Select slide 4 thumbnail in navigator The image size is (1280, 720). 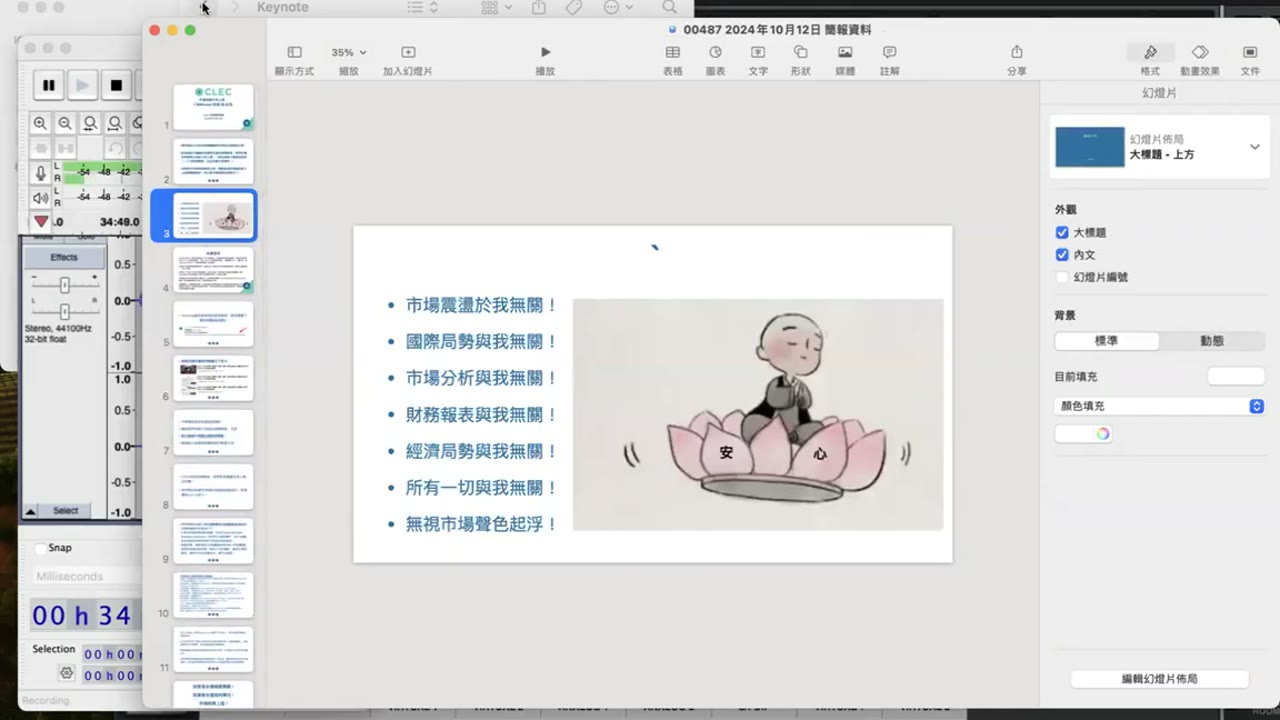point(213,270)
